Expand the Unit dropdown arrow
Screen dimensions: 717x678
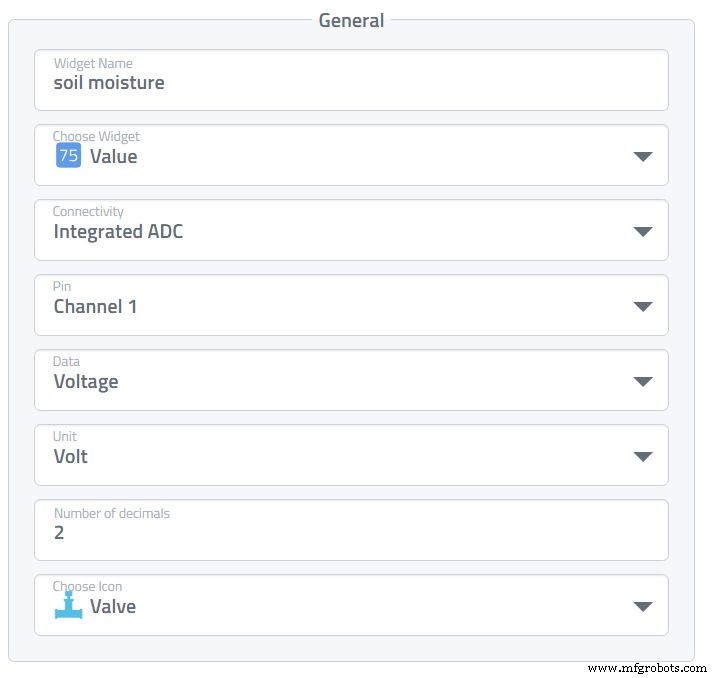coord(643,457)
